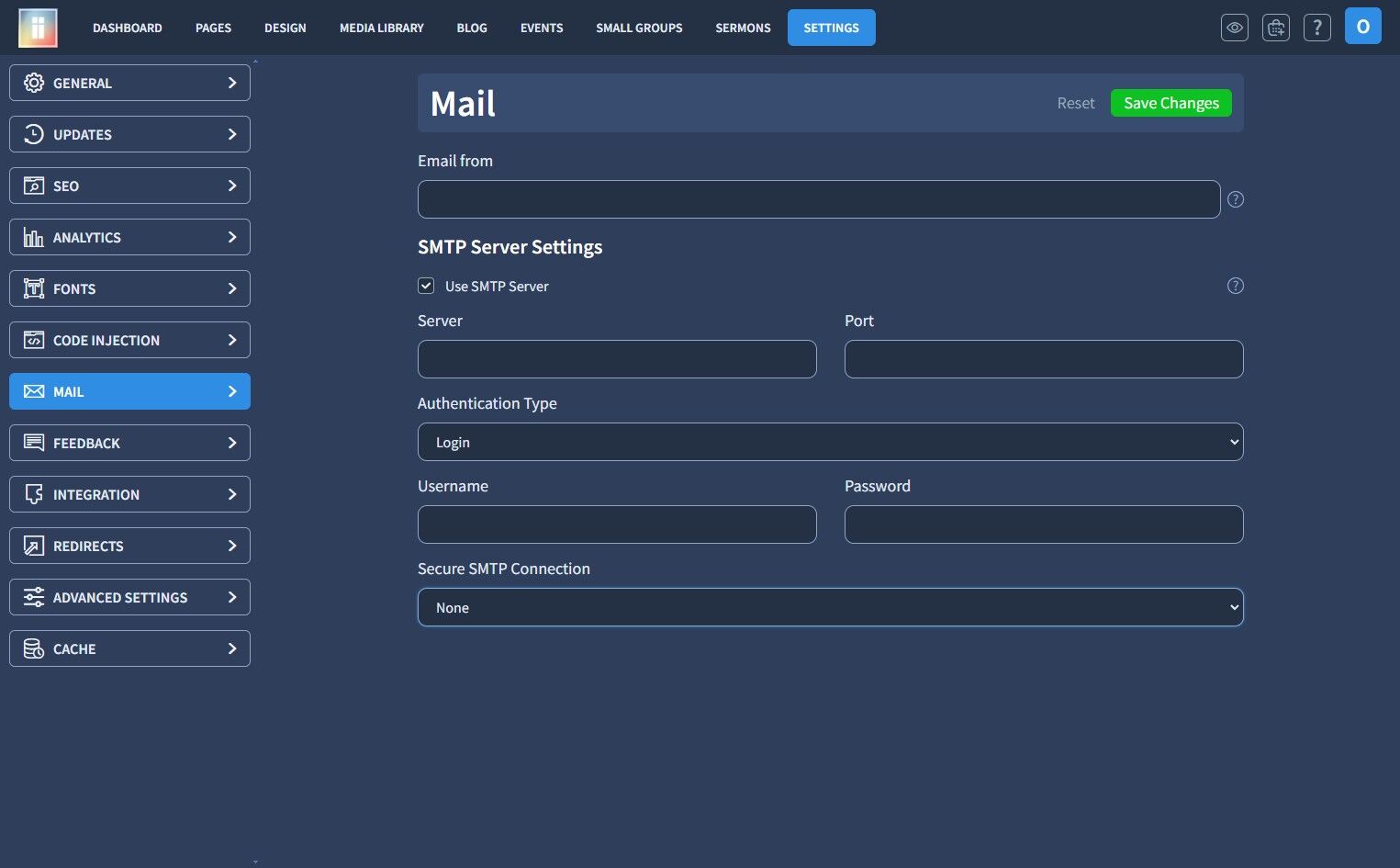The image size is (1400, 868).
Task: Click the add-on briefcase icon in top bar
Action: 1276,28
